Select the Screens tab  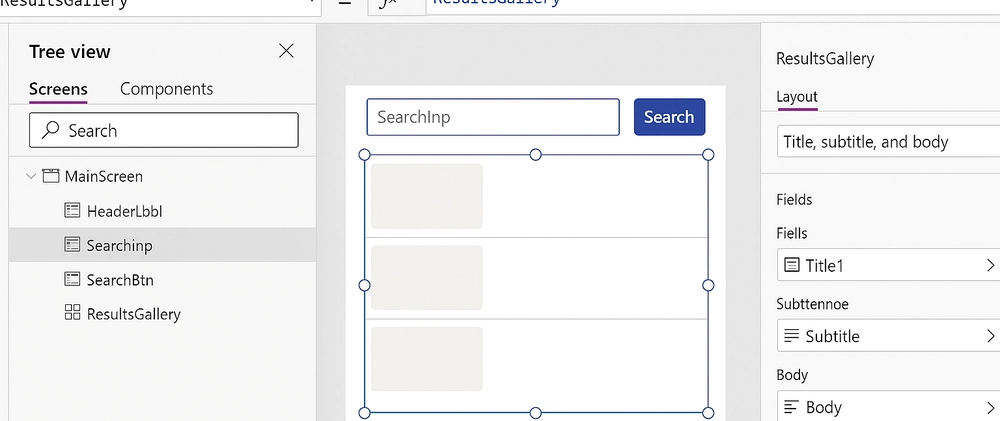(x=58, y=89)
